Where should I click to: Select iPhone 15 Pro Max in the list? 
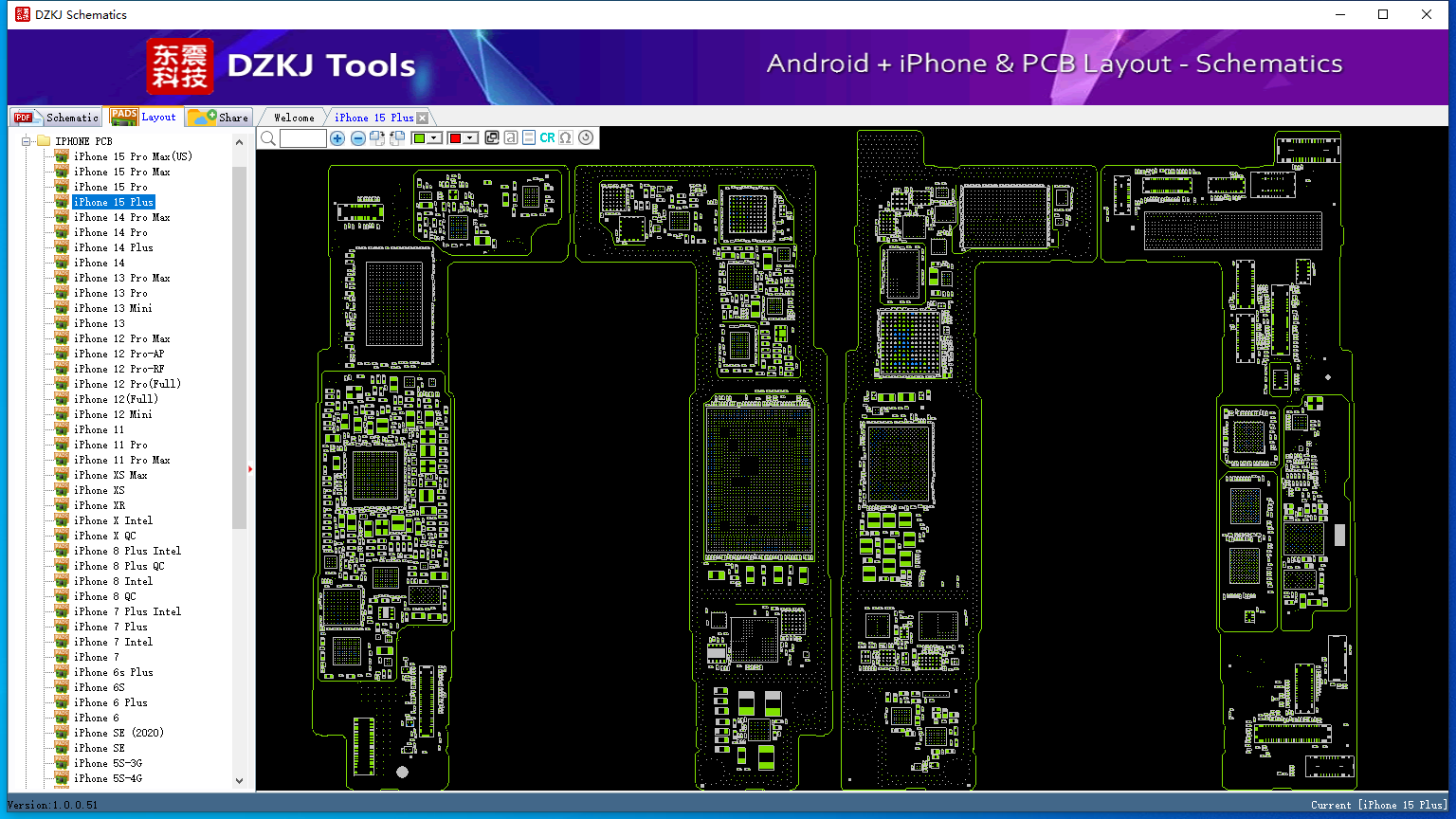click(122, 172)
